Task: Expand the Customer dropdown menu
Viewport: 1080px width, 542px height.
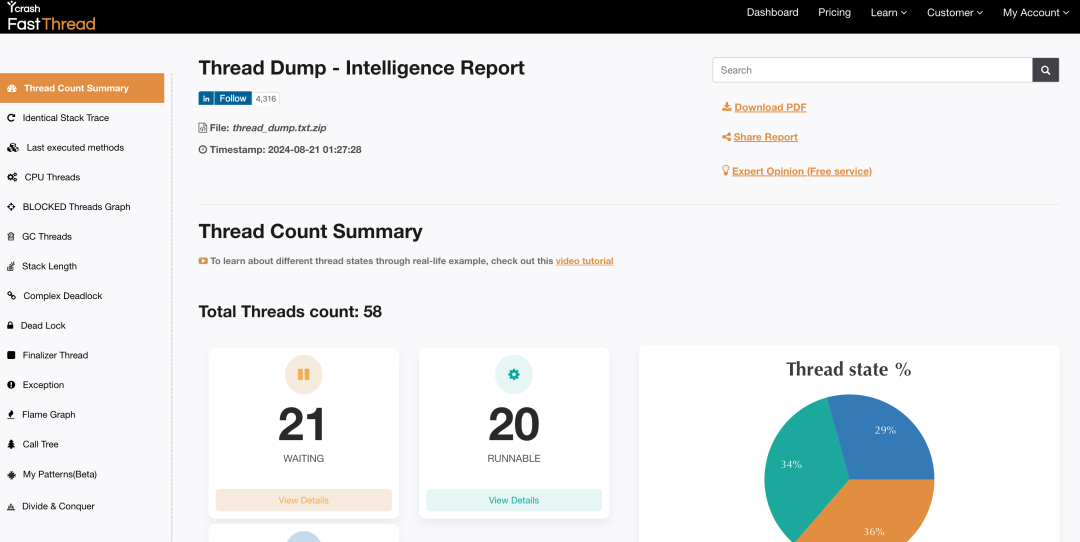Action: pyautogui.click(x=954, y=13)
